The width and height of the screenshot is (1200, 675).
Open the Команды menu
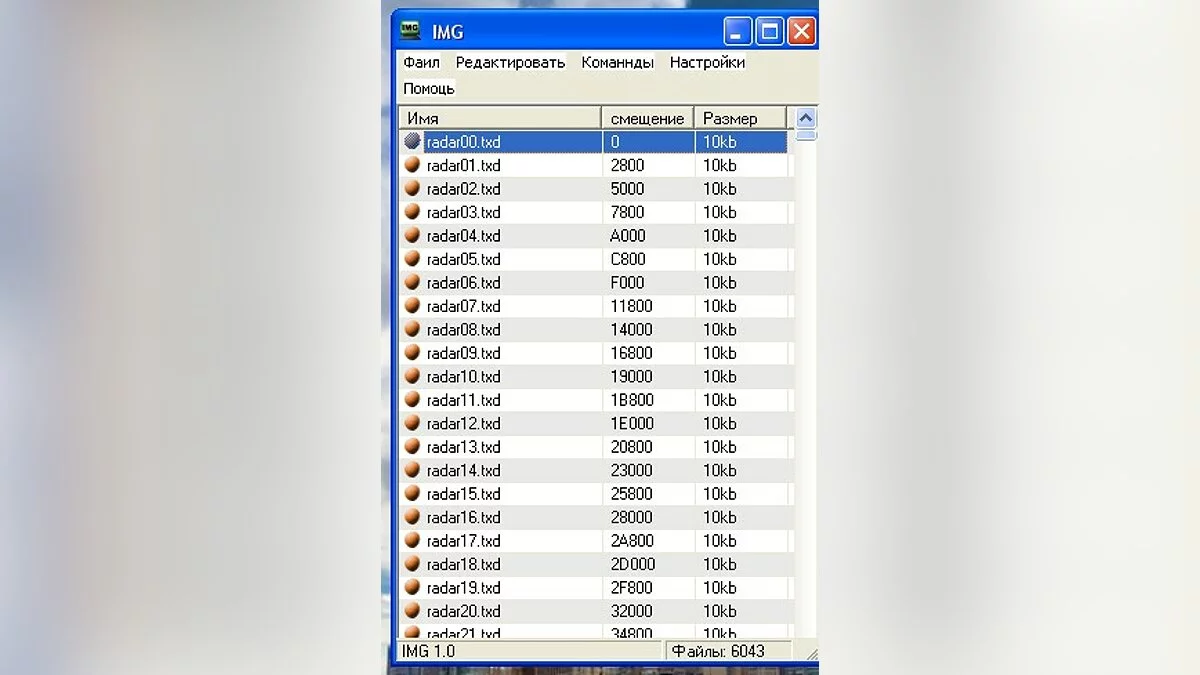click(617, 62)
